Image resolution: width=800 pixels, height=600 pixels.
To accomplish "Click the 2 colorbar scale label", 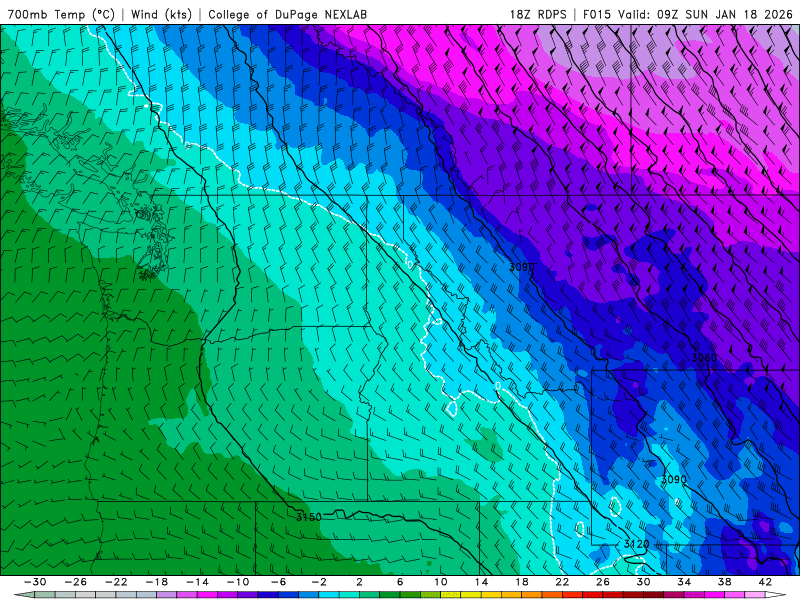I will [x=360, y=582].
